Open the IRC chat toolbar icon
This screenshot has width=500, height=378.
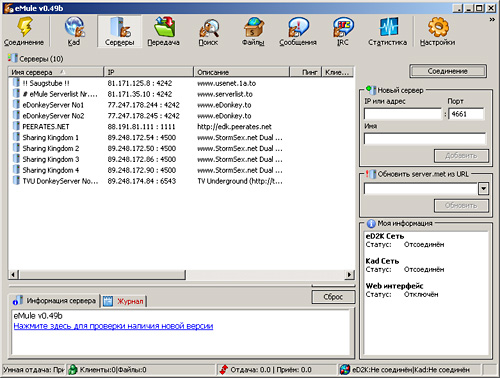click(x=343, y=31)
